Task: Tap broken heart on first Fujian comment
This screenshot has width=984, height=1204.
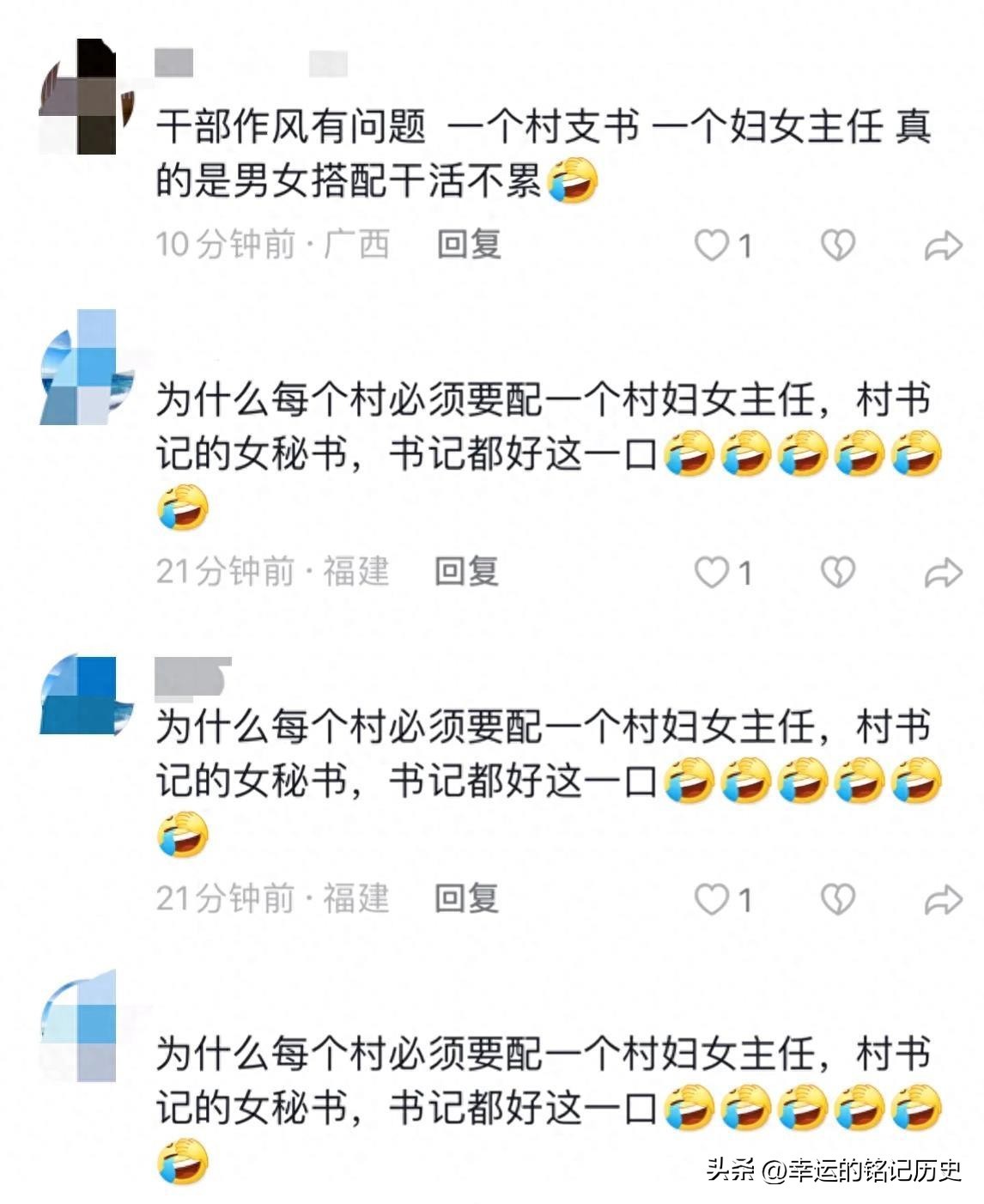Action: [x=838, y=573]
